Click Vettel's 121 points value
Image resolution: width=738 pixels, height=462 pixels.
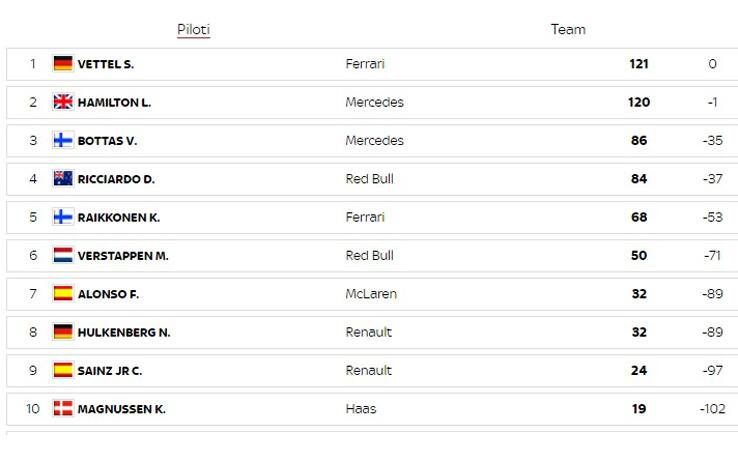coord(639,64)
